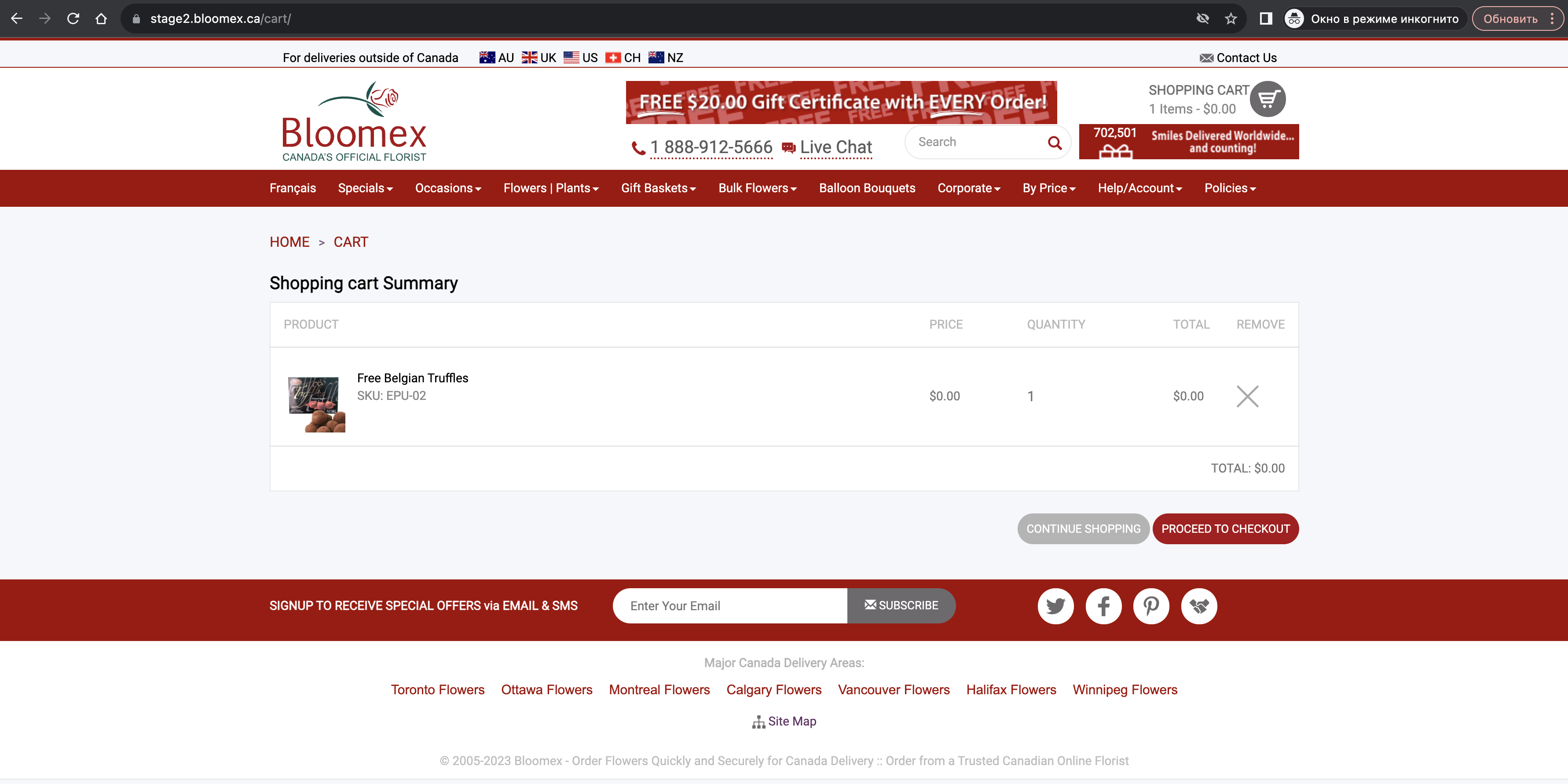Remove Free Belgian Truffles with X icon
The height and width of the screenshot is (784, 1568).
(1247, 396)
